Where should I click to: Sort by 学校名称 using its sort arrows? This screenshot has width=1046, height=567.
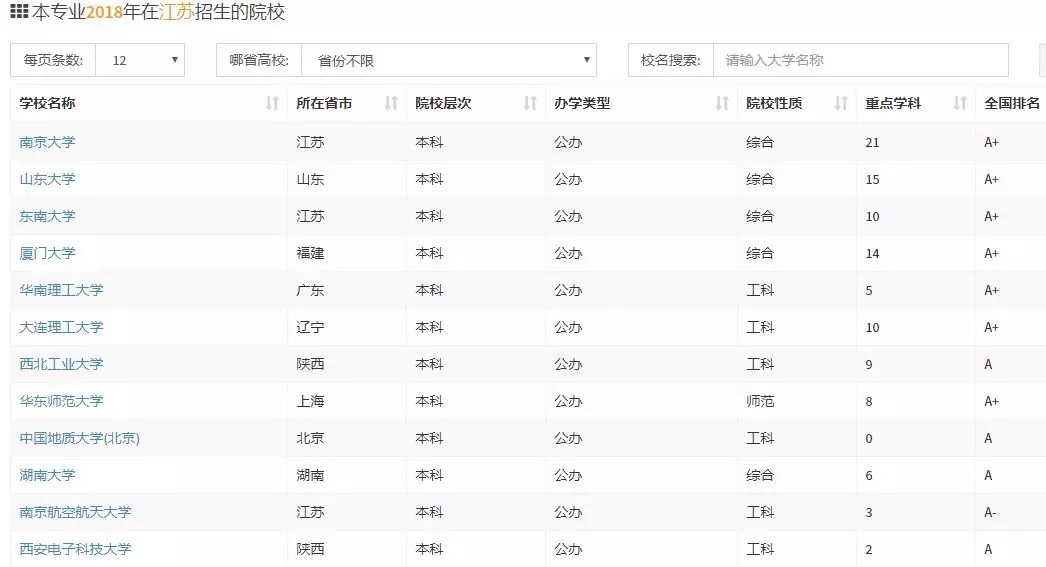(272, 103)
